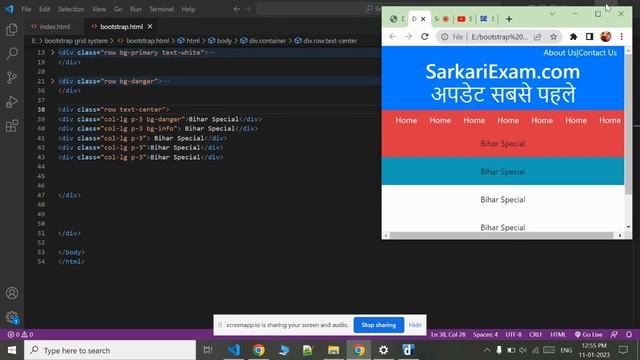Click html breadcrumb item
The width and height of the screenshot is (640, 360).
[x=189, y=41]
